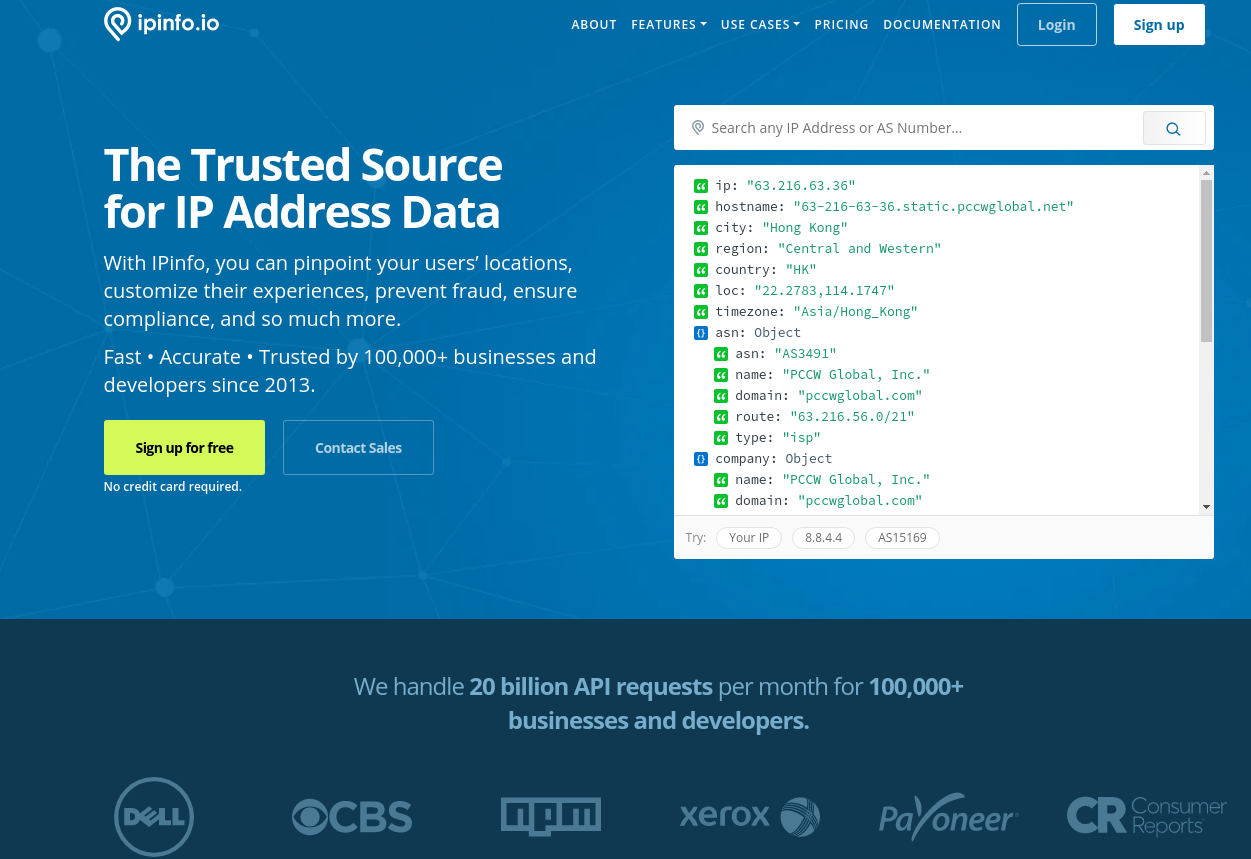This screenshot has height=859, width=1251.
Task: Click the Contact Sales button
Action: pos(358,447)
